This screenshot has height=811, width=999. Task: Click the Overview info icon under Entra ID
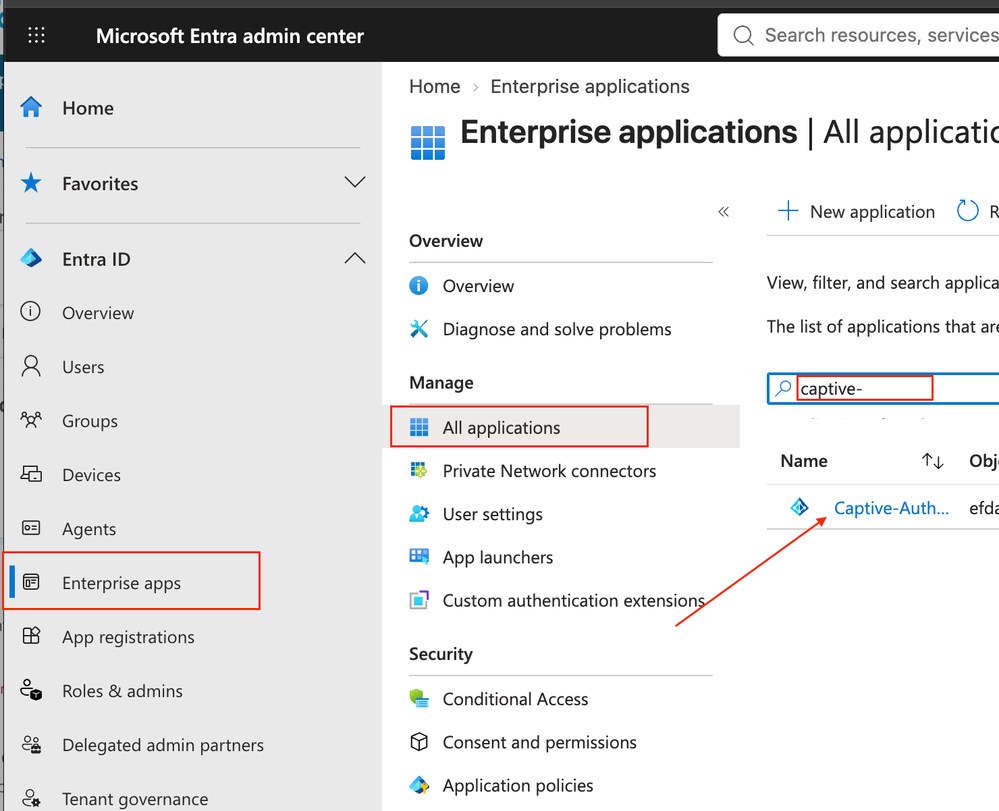point(31,312)
